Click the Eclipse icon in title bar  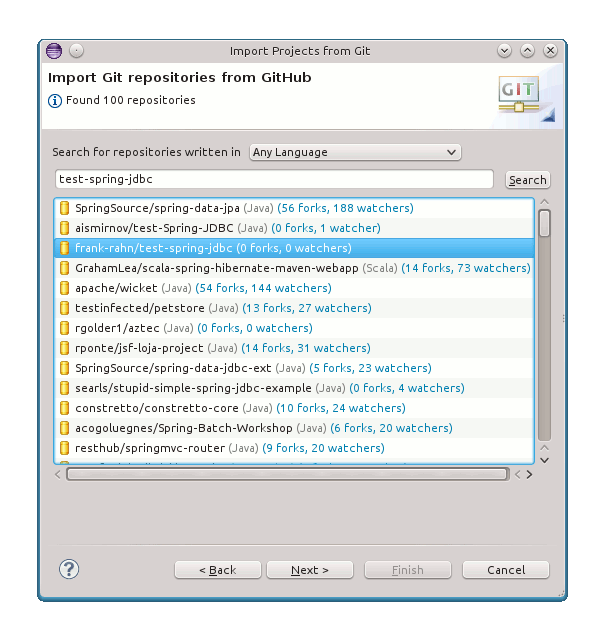coord(54,51)
